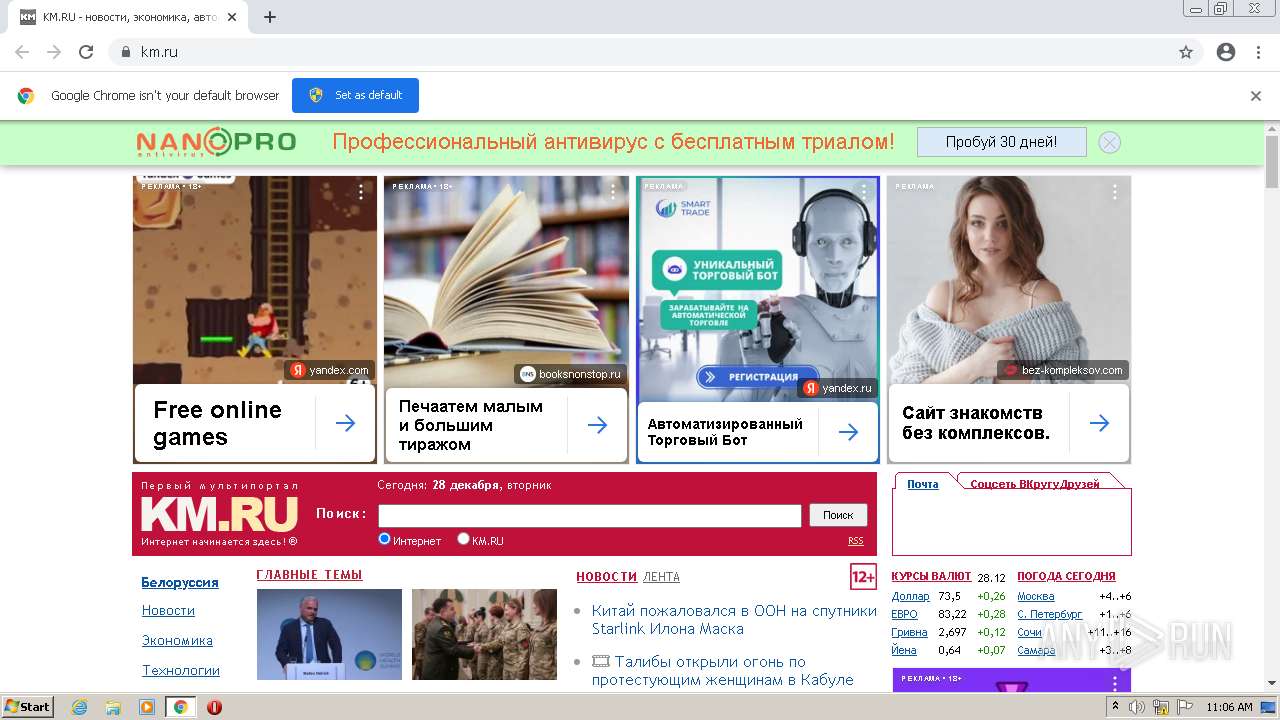Select the Интернет search radio button
Screen dimensions: 1280x720
point(384,539)
